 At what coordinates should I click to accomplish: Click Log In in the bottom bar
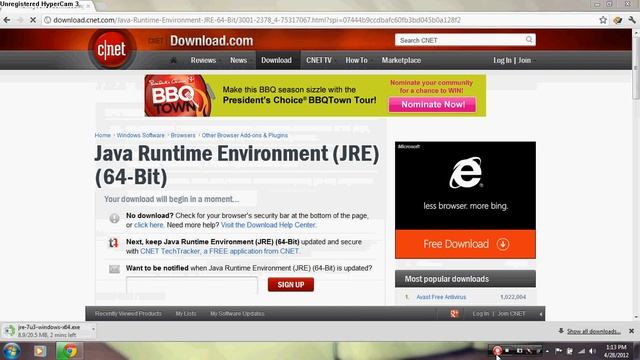coord(481,313)
